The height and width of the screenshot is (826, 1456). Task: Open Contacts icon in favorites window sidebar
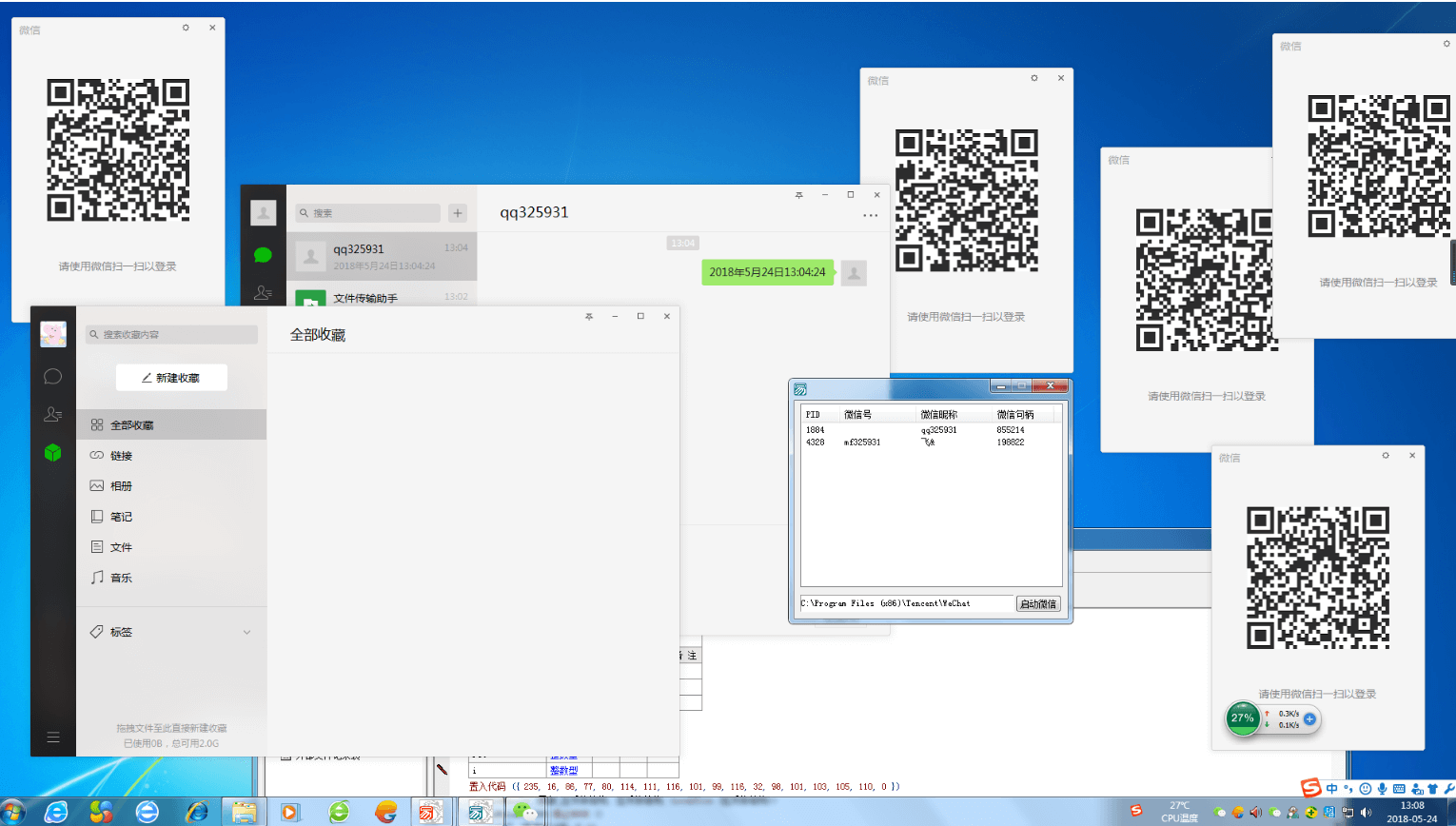52,415
